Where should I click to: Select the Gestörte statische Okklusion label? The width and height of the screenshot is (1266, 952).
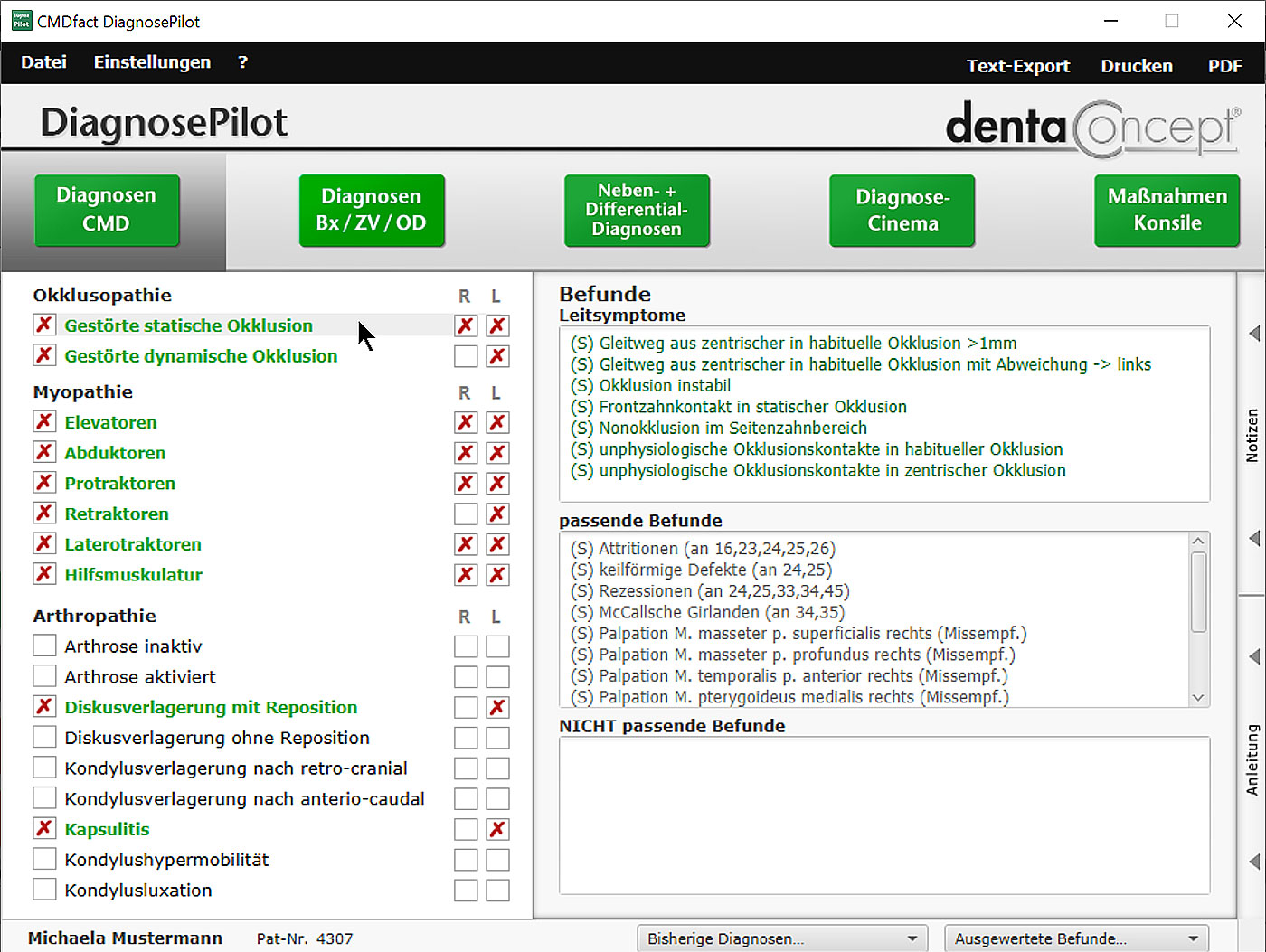[x=188, y=325]
